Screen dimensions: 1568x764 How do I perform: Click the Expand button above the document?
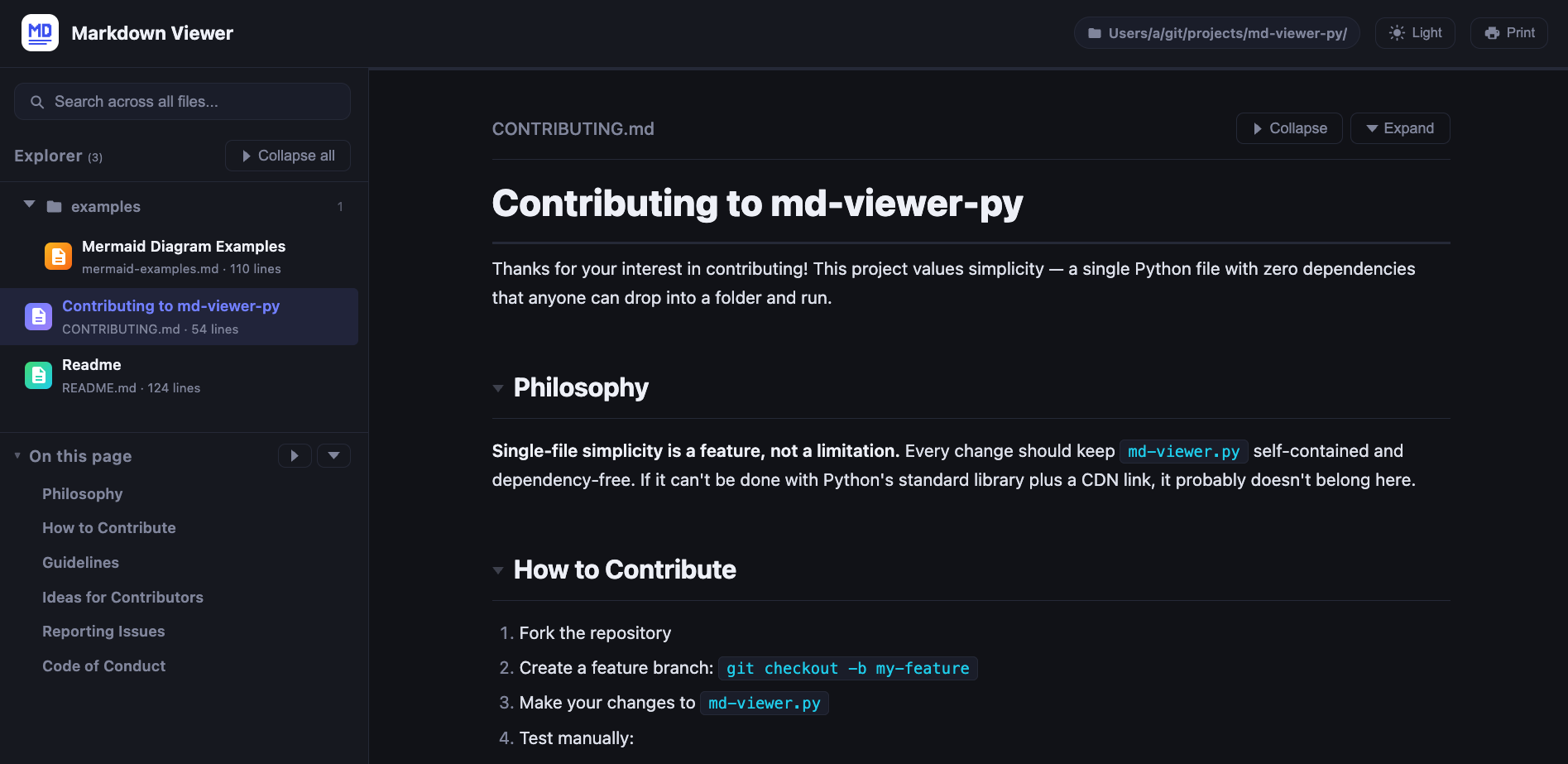[1399, 128]
